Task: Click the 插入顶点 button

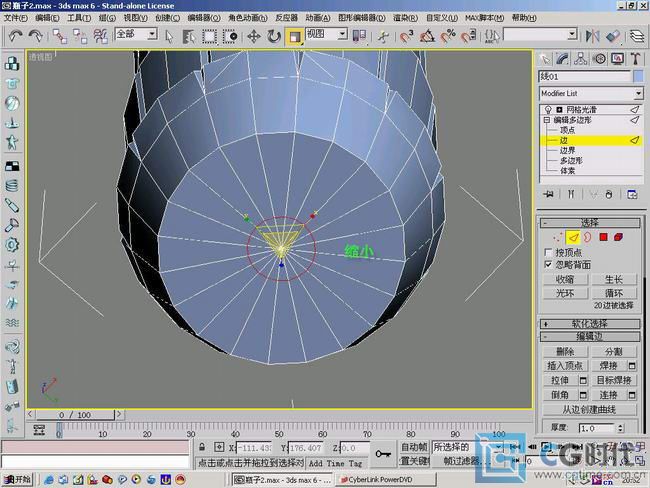Action: click(565, 366)
